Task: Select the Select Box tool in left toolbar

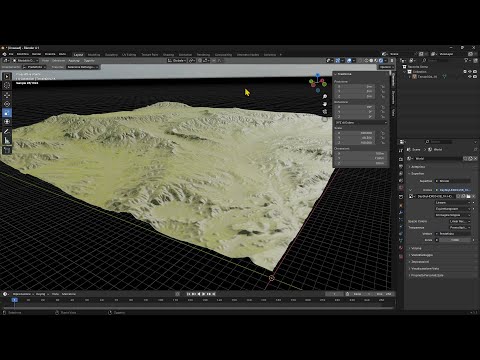Action: tap(7, 76)
